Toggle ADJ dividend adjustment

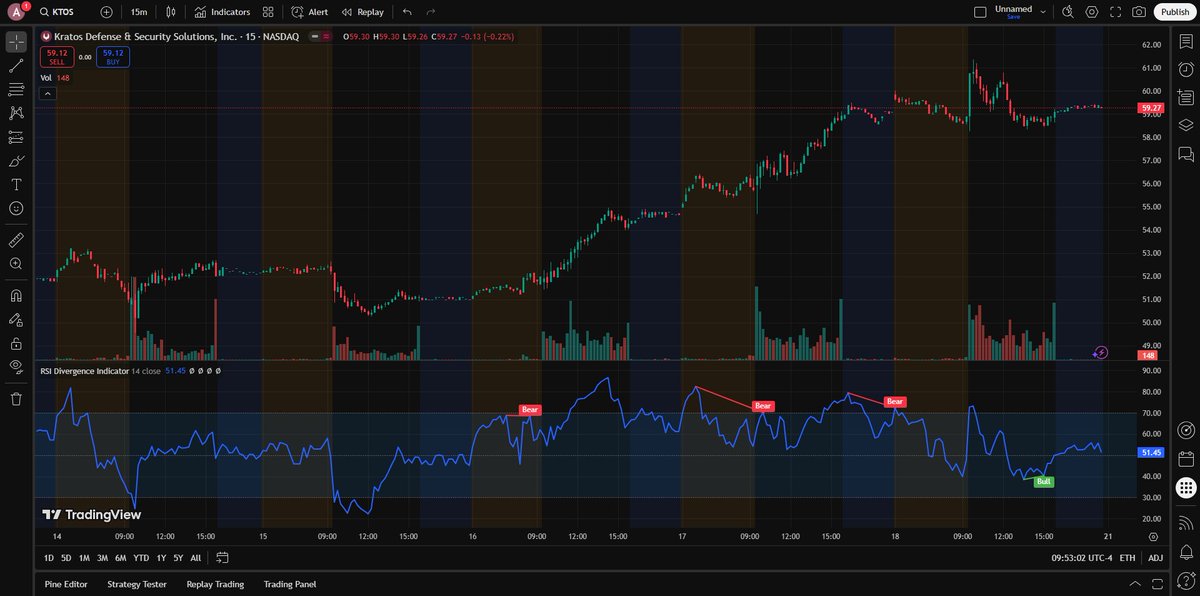(x=1155, y=558)
